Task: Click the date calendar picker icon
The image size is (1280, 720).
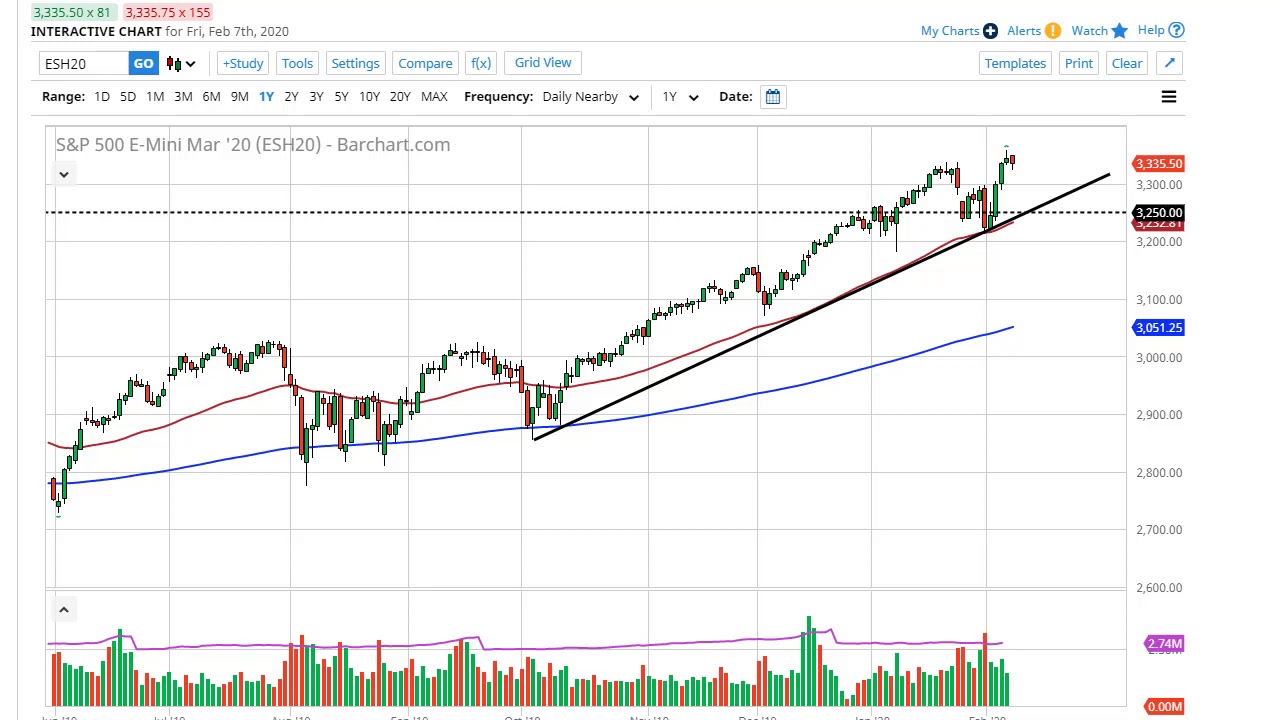Action: (773, 97)
